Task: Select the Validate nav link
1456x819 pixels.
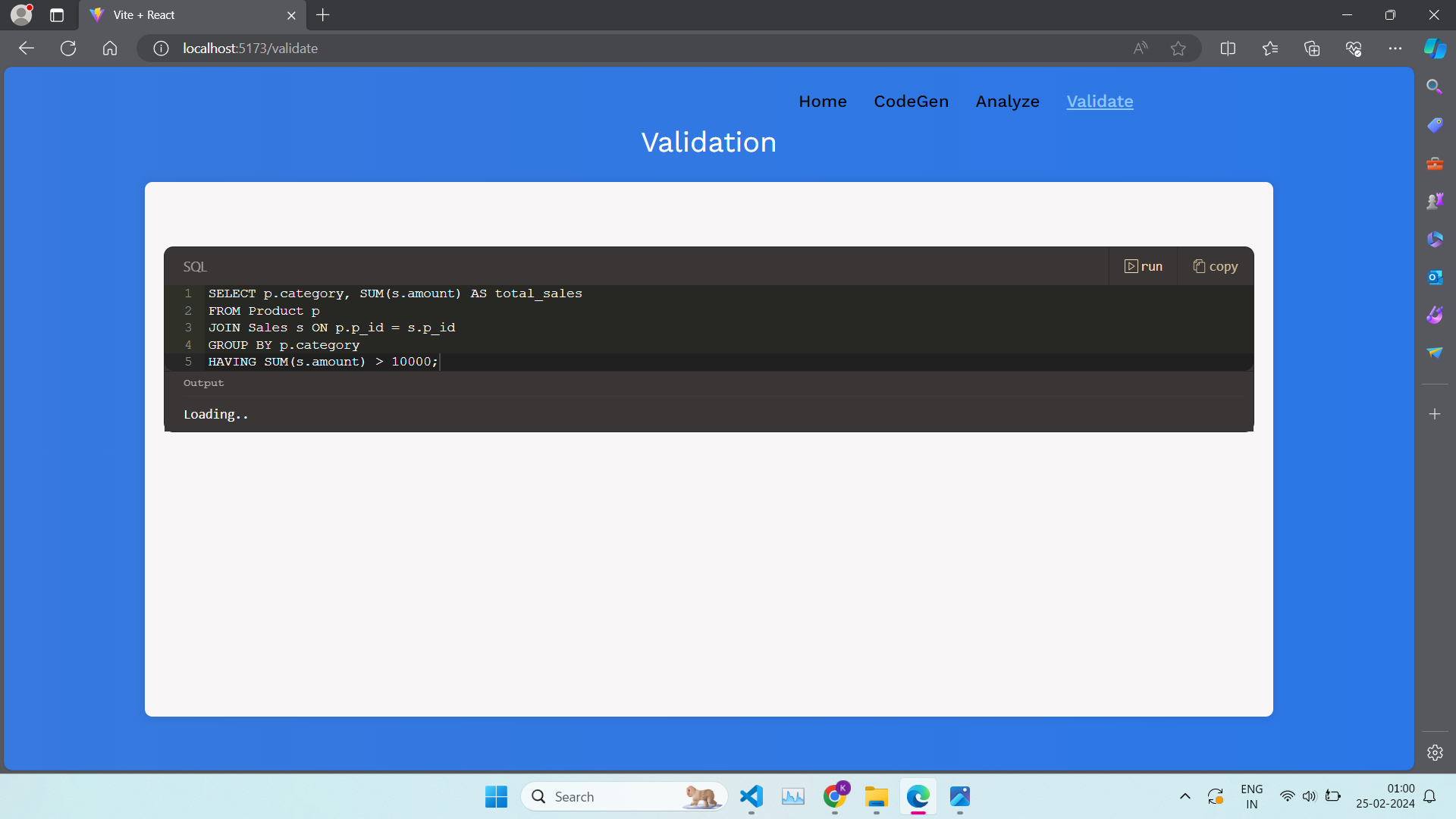Action: tap(1100, 102)
